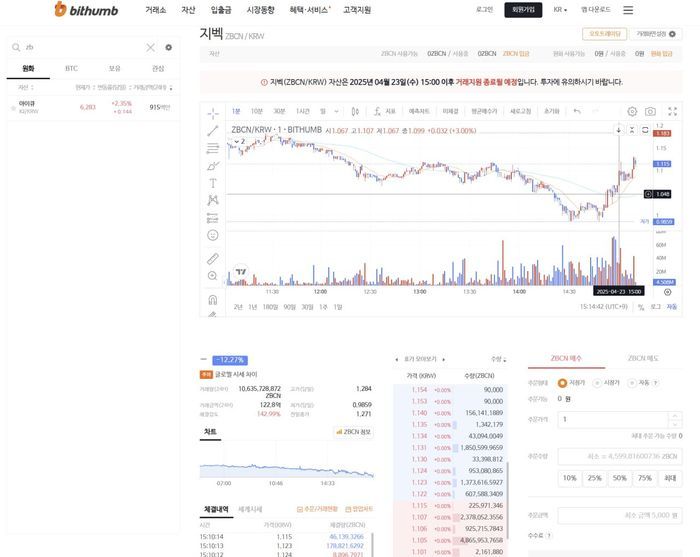Open the chart patterns tool
This screenshot has width=700, height=557.
point(213,200)
